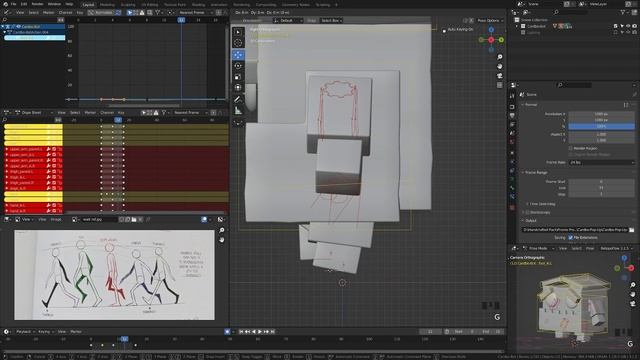Select the Select Box tool in viewport toolbar

238,32
